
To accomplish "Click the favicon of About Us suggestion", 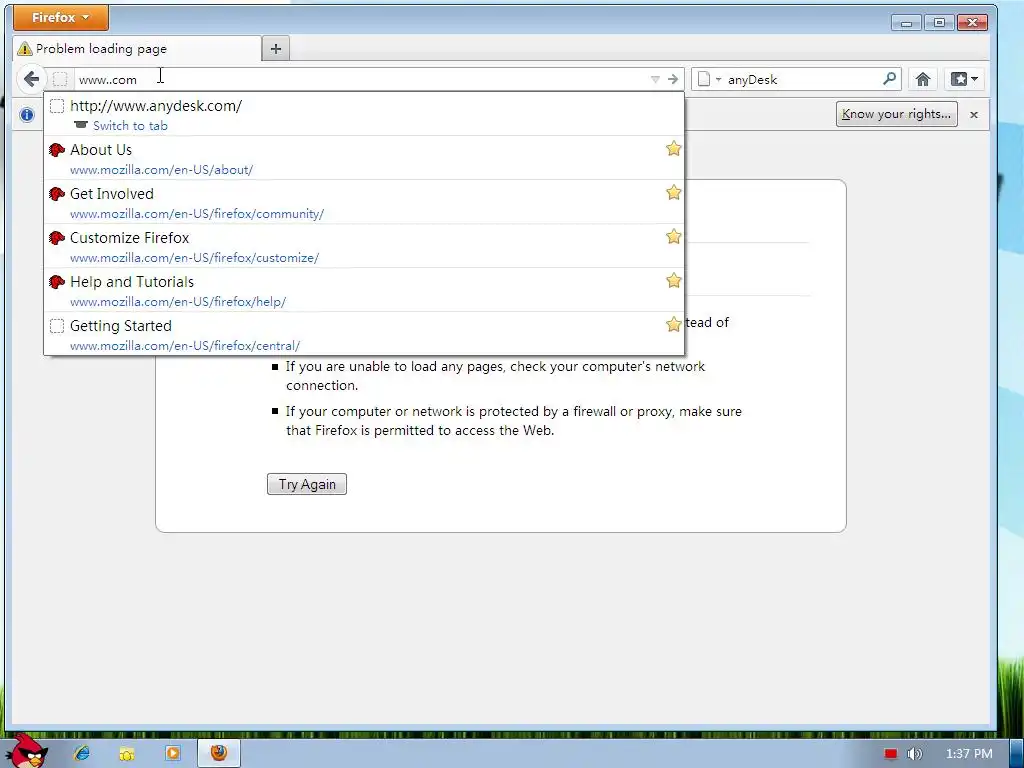I will tap(57, 150).
